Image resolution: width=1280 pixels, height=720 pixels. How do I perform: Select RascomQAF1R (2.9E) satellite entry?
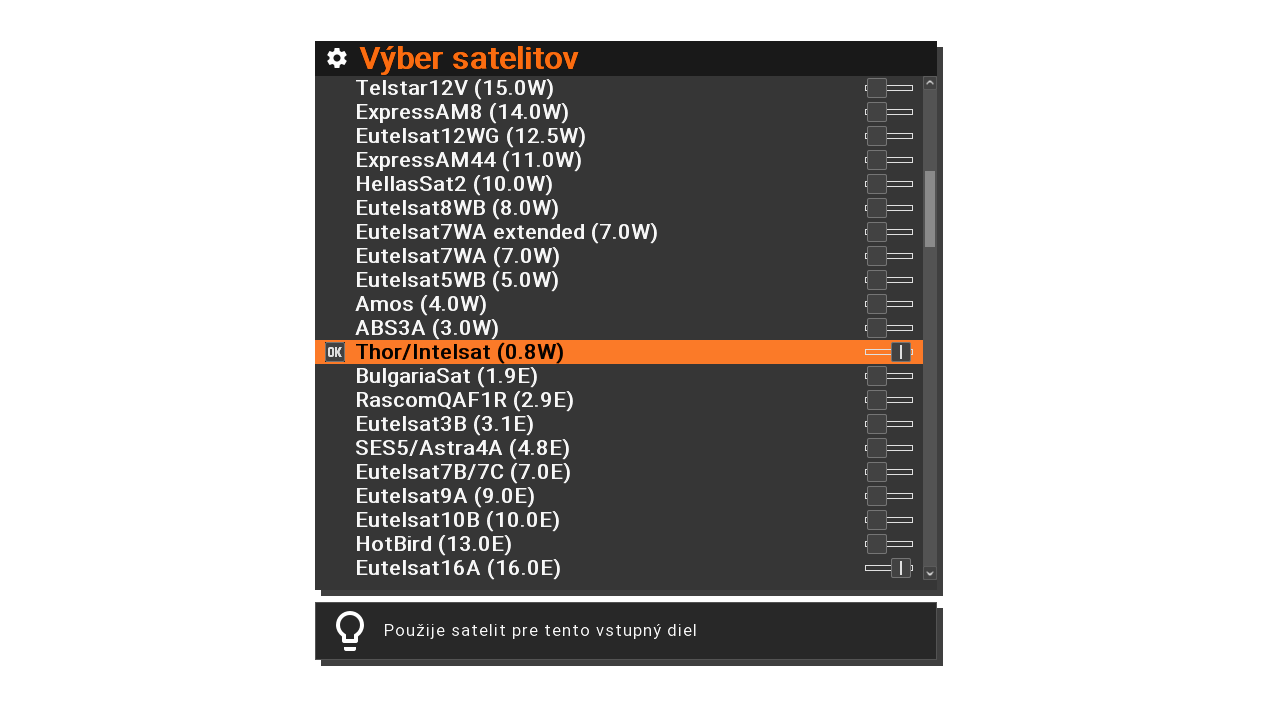464,400
